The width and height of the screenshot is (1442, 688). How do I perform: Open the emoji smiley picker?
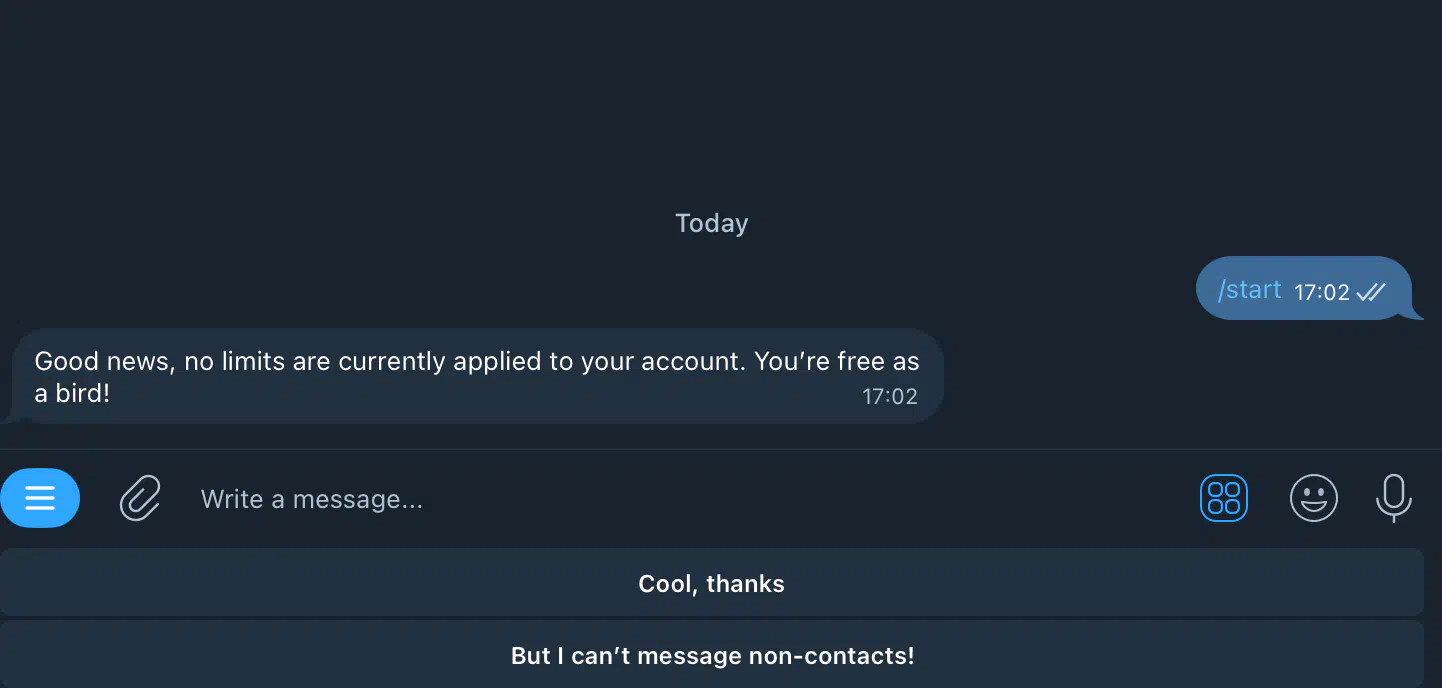1313,497
